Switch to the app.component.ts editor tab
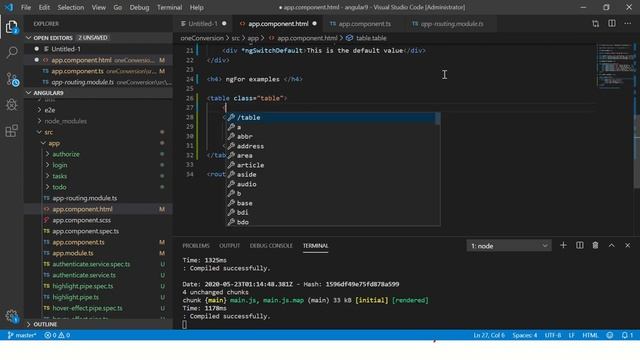Viewport: 640px width, 360px height. [364, 24]
